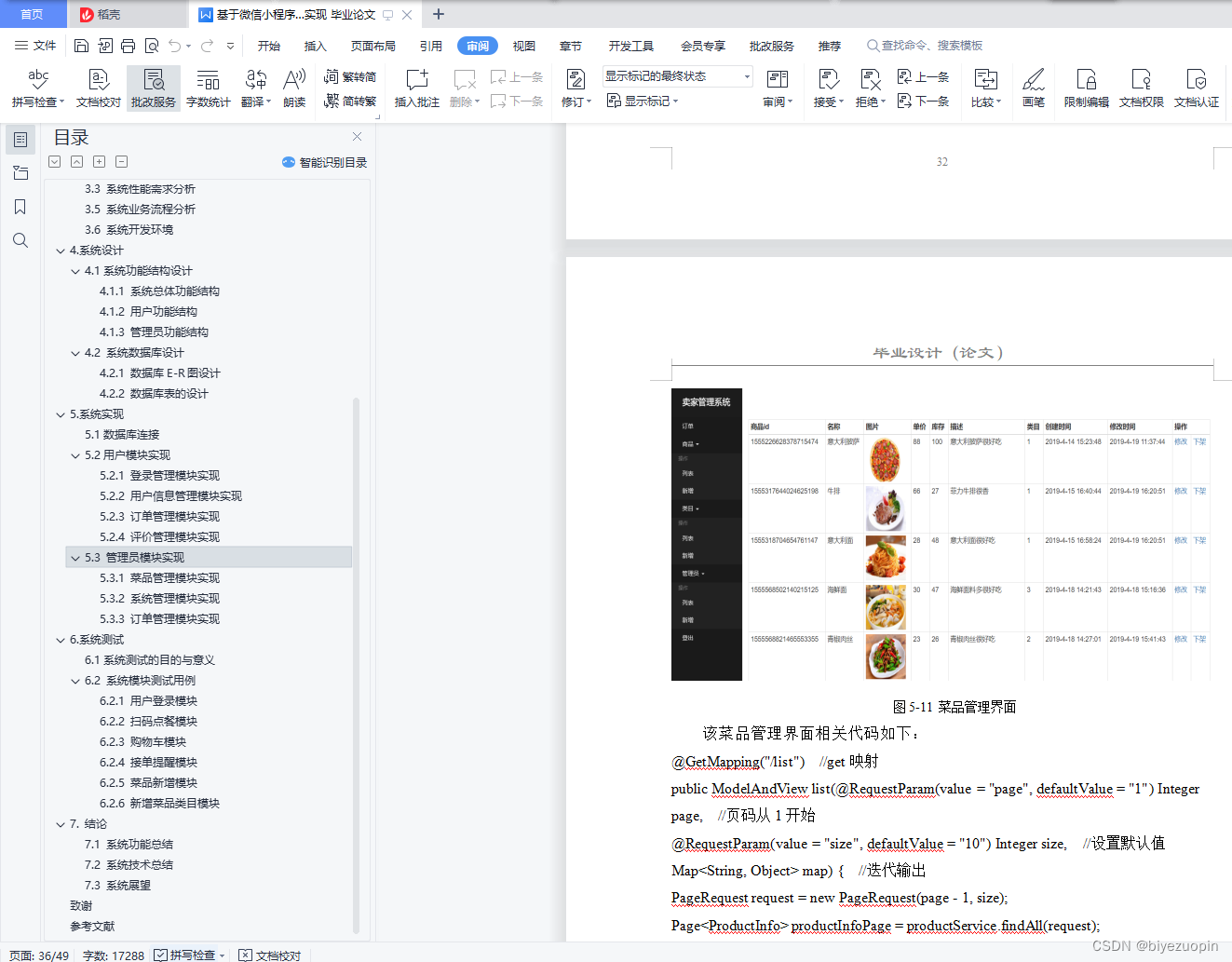Click the 页面: 36/49 status bar entry
The image size is (1232, 962).
pos(39,955)
